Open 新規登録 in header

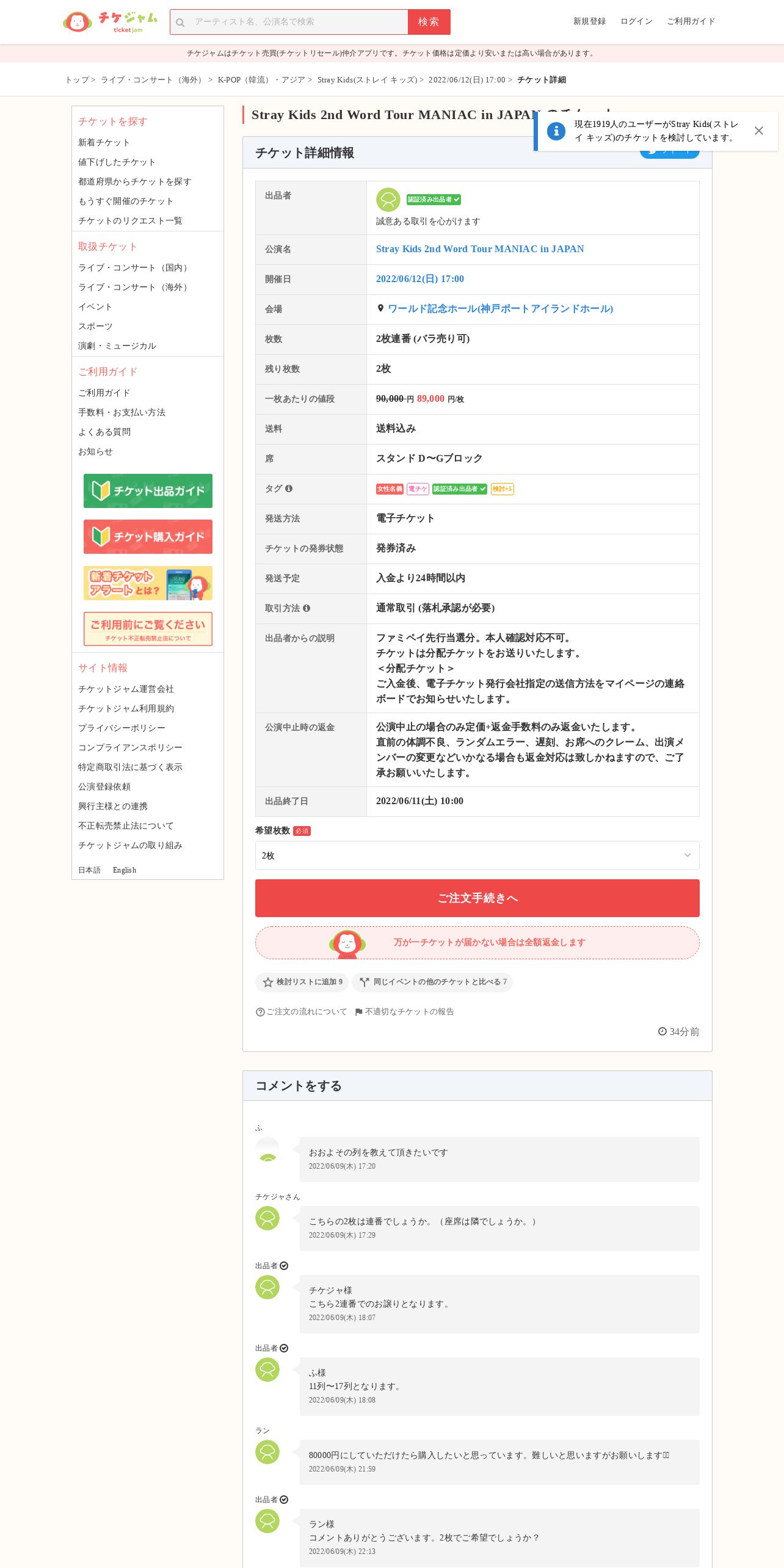pyautogui.click(x=589, y=21)
